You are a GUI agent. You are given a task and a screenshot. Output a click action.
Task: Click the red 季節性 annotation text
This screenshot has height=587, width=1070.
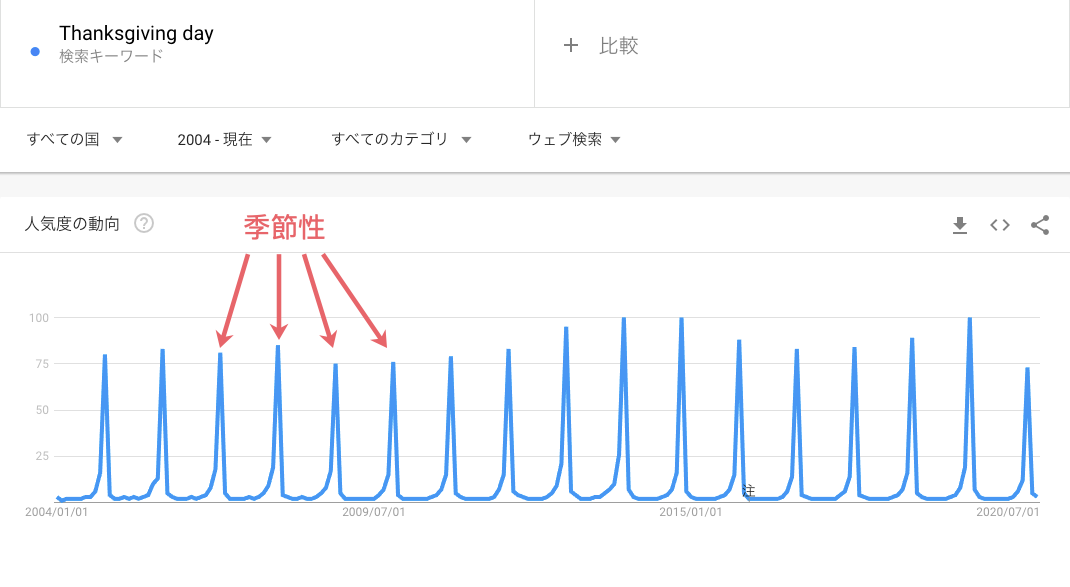tap(284, 228)
